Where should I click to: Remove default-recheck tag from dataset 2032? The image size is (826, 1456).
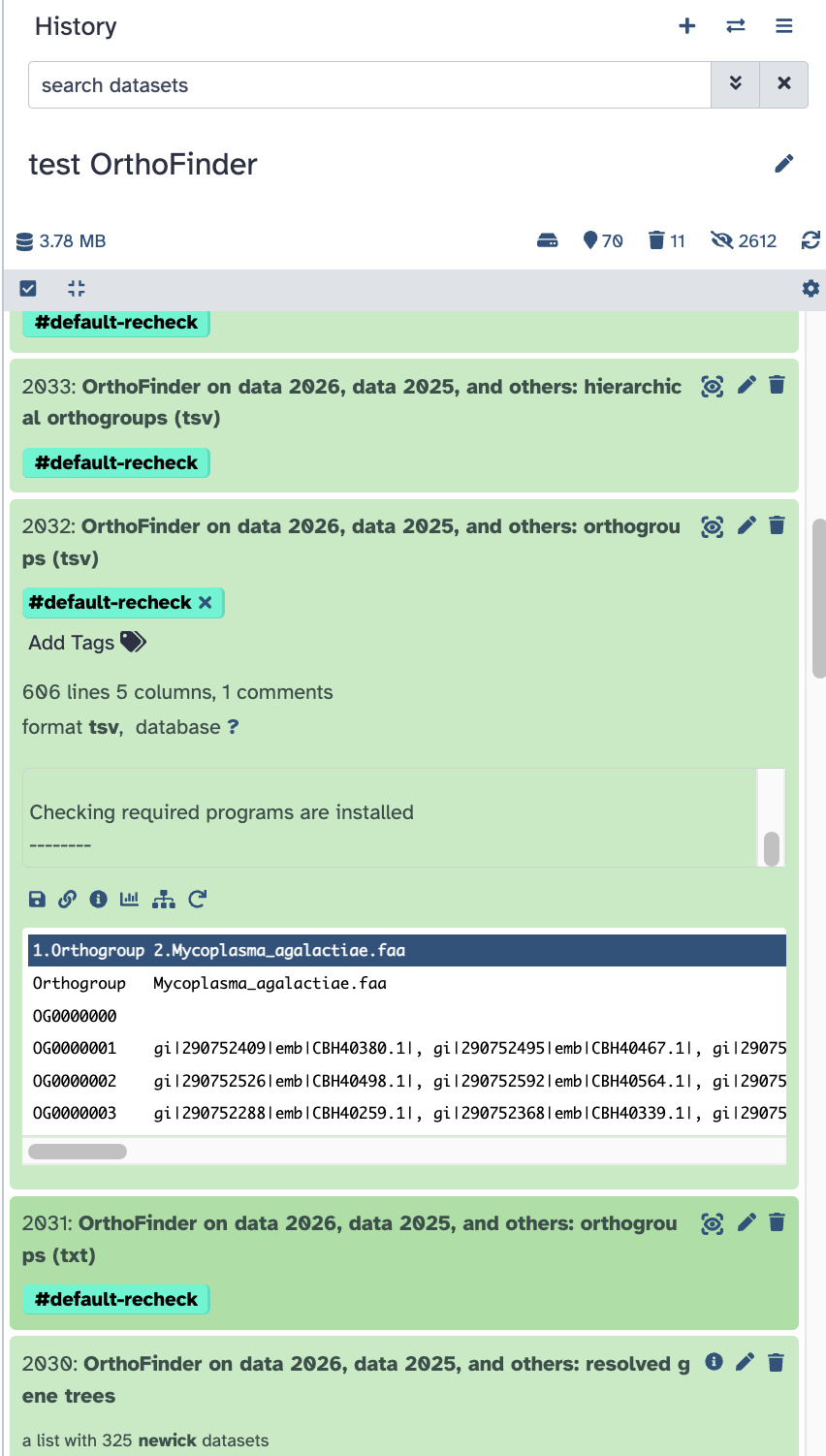click(x=206, y=602)
